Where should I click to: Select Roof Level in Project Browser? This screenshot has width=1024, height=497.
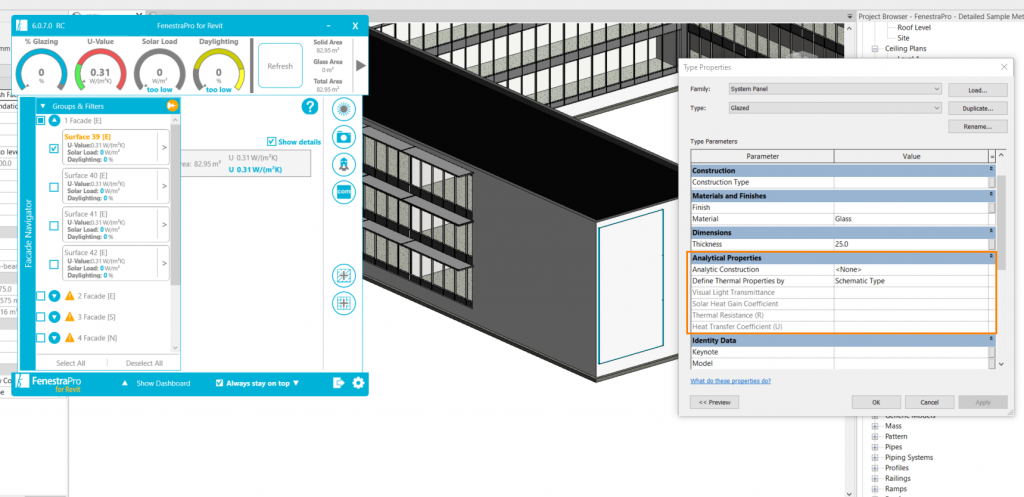point(914,27)
